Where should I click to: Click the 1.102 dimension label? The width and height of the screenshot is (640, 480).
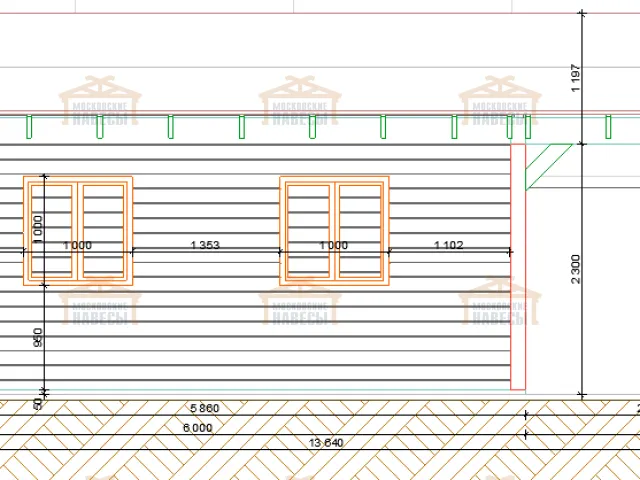tap(449, 245)
